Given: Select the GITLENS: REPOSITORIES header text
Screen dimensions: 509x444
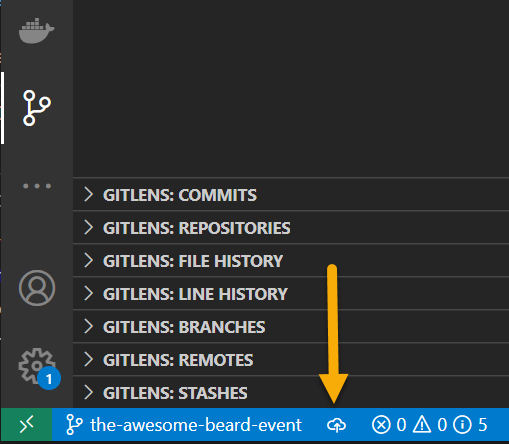Looking at the screenshot, I should (197, 228).
